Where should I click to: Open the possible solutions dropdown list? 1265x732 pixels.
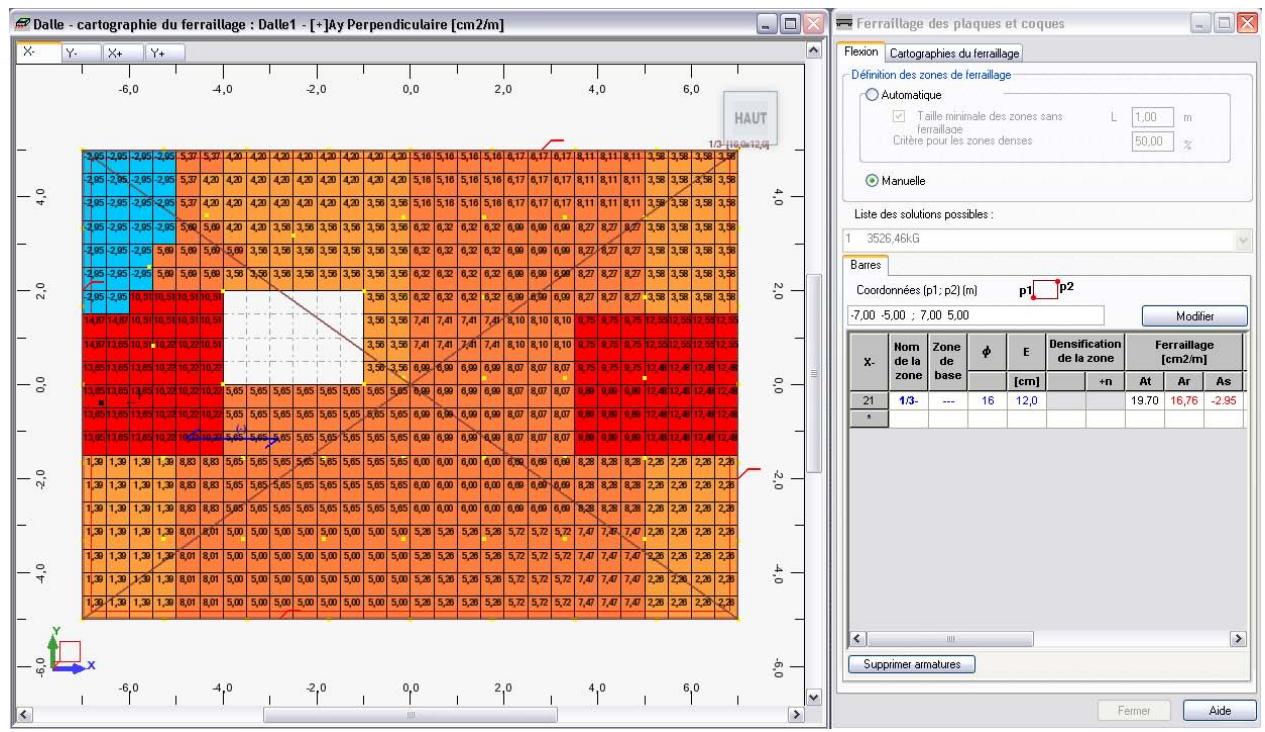coord(1243,241)
